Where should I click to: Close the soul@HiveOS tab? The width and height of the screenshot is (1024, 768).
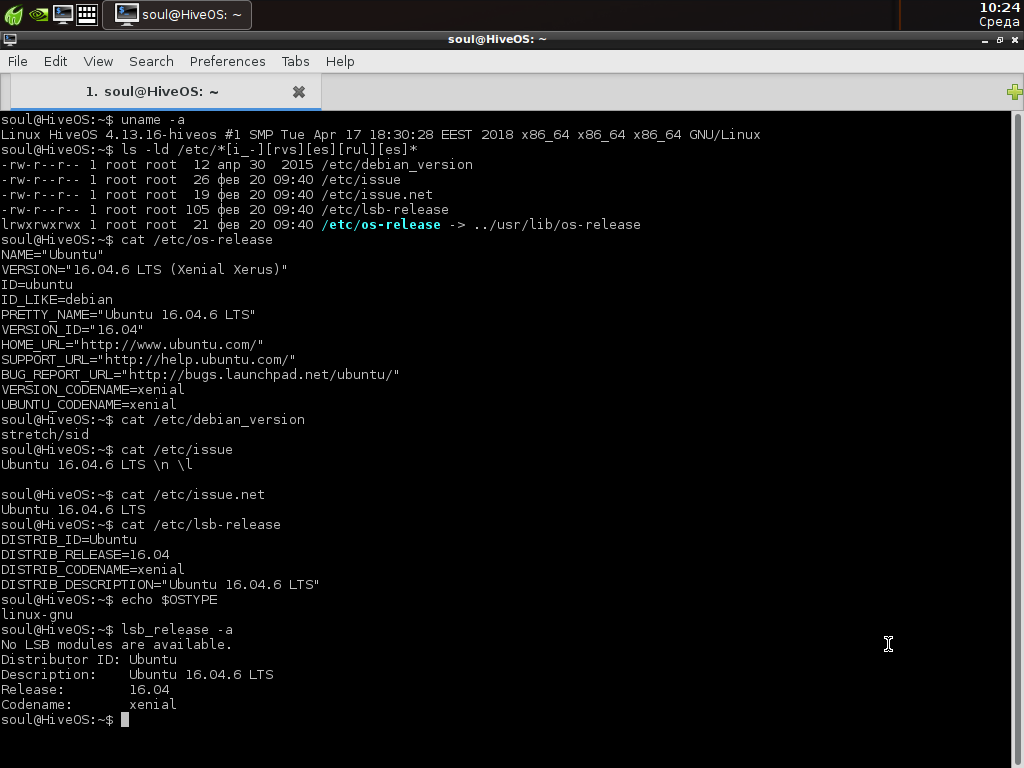298,92
